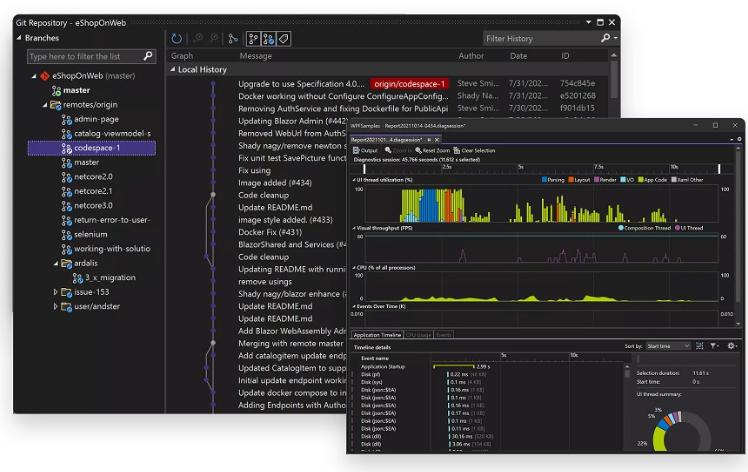This screenshot has height=472, width=748.
Task: Click the magnifier in branch filter box
Action: (x=148, y=56)
